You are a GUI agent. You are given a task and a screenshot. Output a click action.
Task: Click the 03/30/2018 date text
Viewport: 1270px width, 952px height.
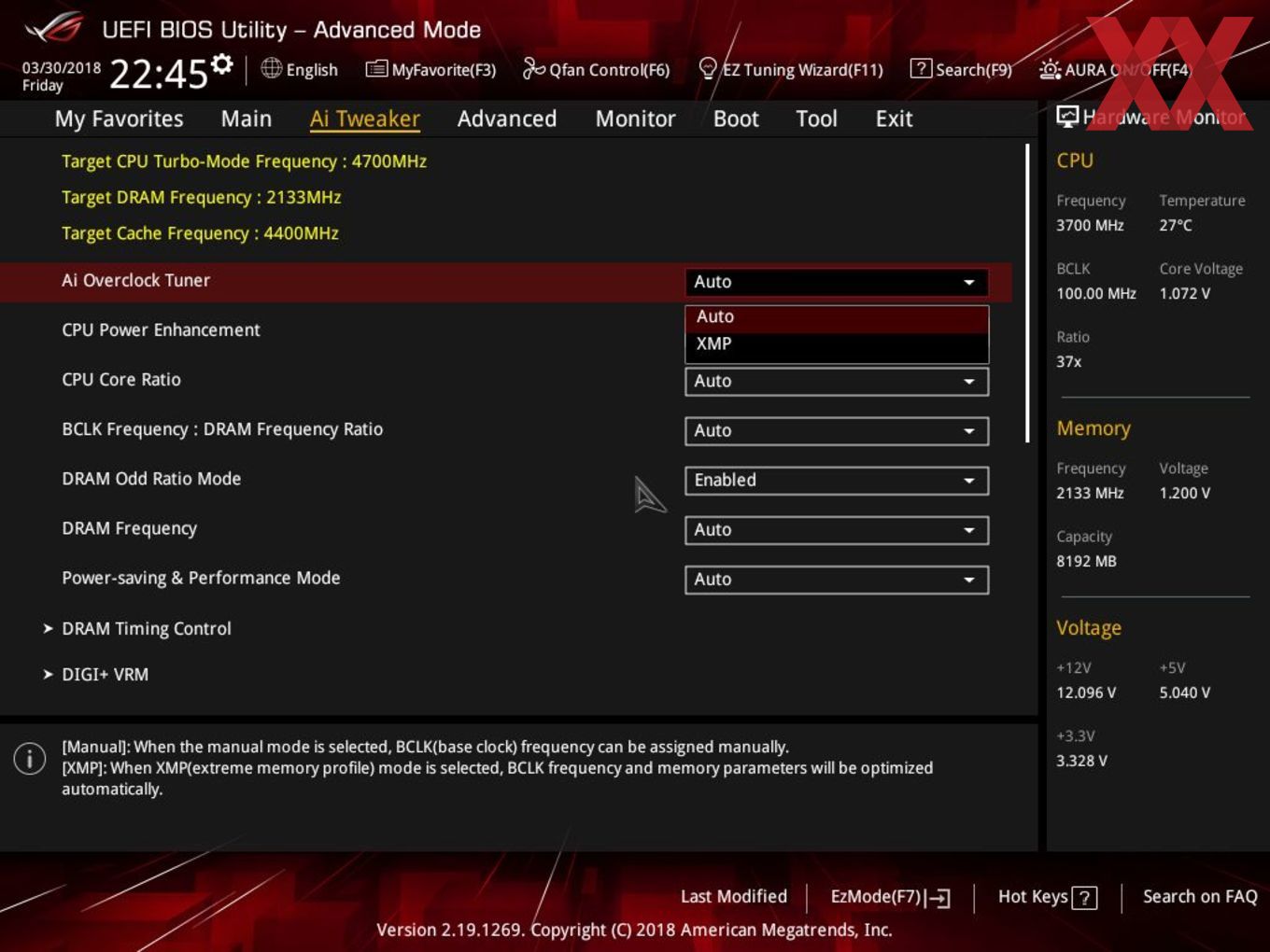coord(62,67)
